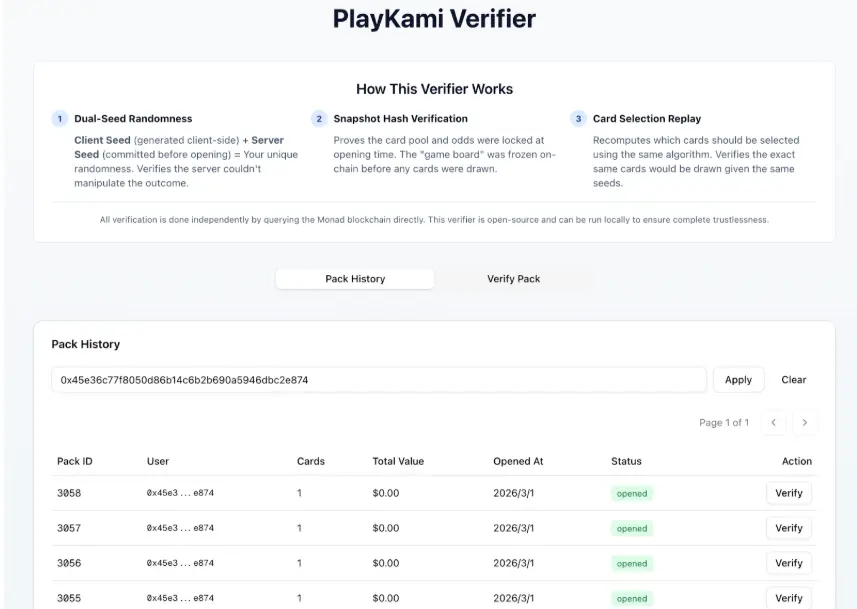Verify pack 3055
This screenshot has width=857, height=609.
788,598
